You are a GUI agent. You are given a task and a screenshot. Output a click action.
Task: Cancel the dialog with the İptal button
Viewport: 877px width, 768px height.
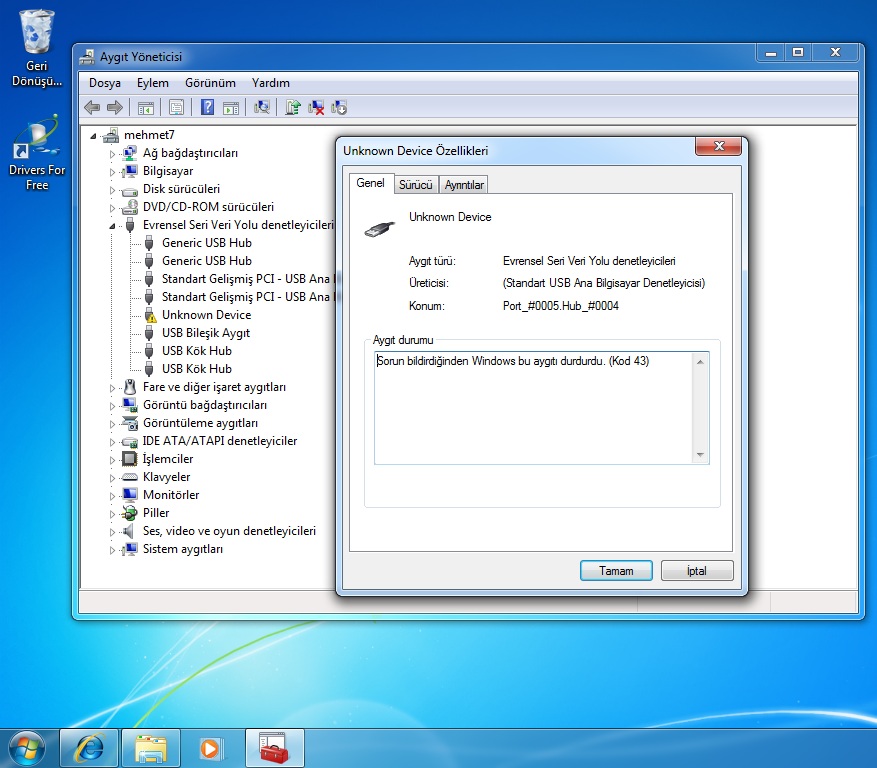[697, 571]
